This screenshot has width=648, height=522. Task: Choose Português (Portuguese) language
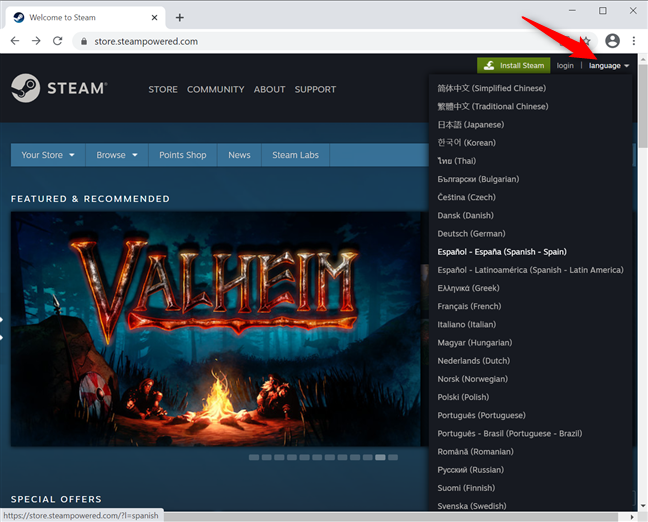tap(481, 415)
